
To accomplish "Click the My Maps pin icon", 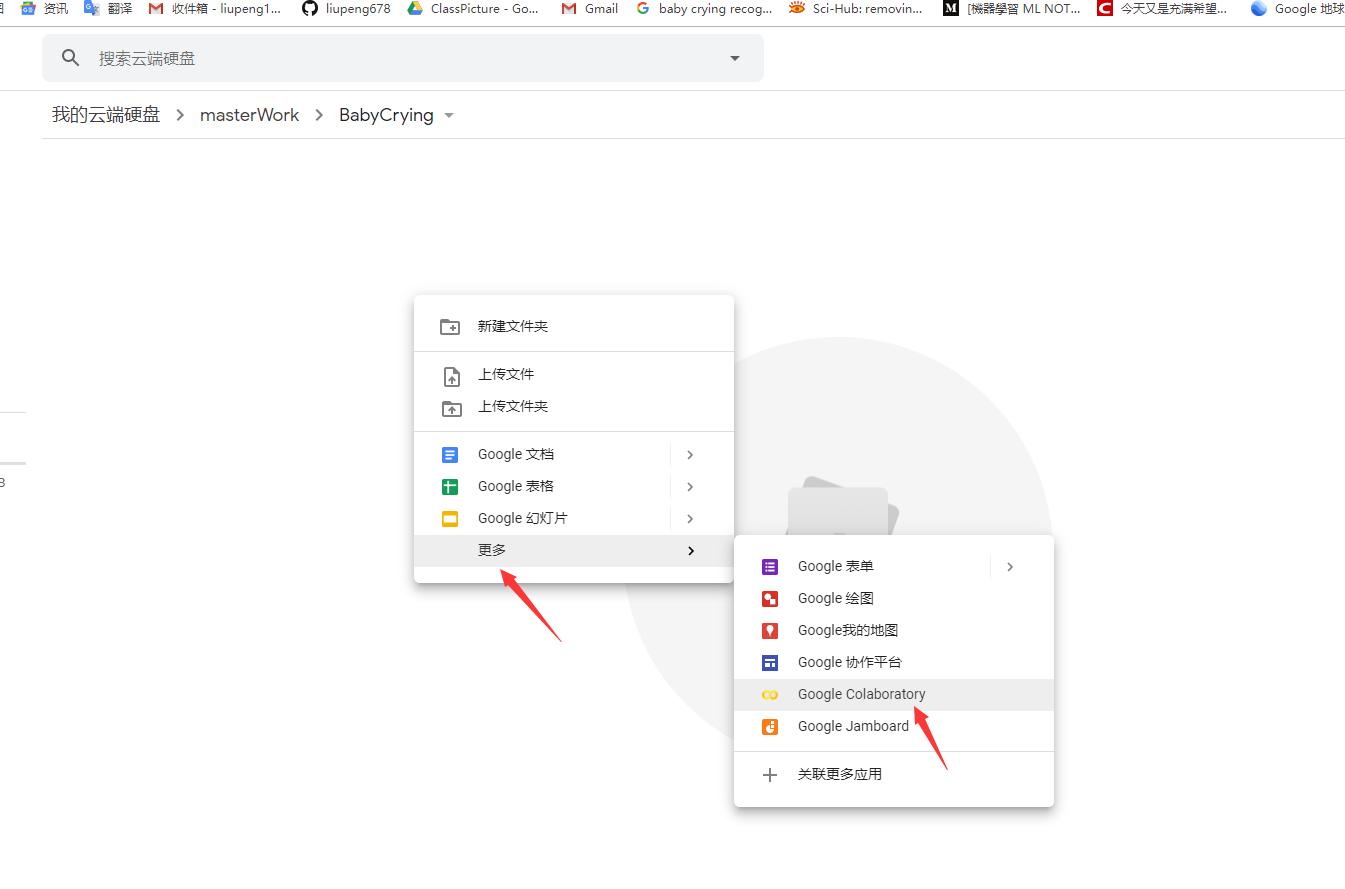I will click(770, 631).
